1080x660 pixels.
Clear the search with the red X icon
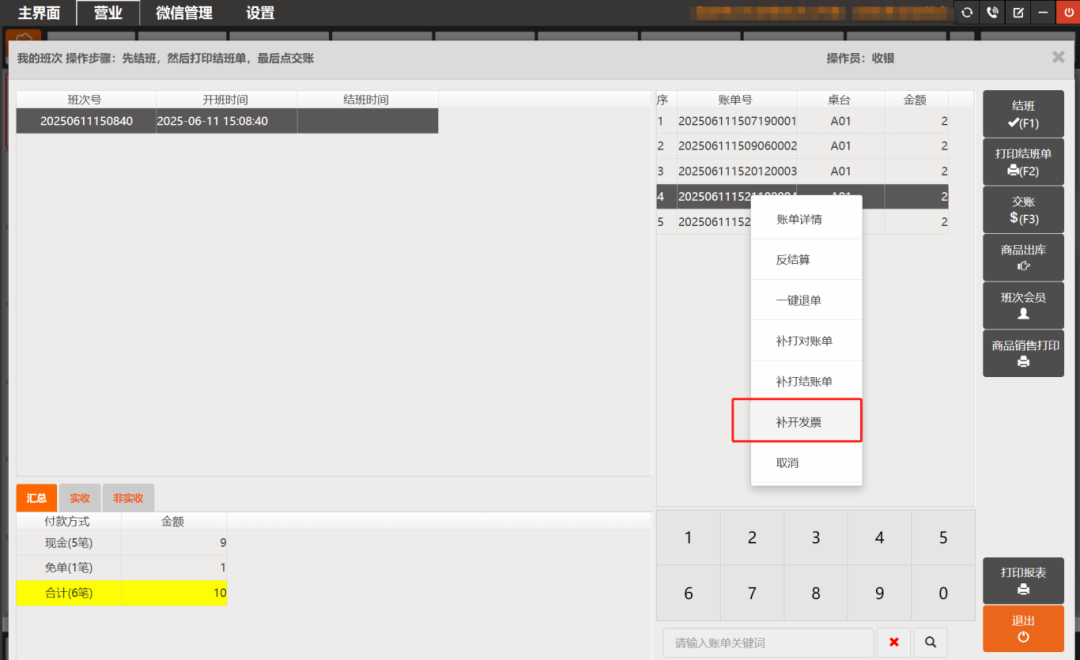894,642
